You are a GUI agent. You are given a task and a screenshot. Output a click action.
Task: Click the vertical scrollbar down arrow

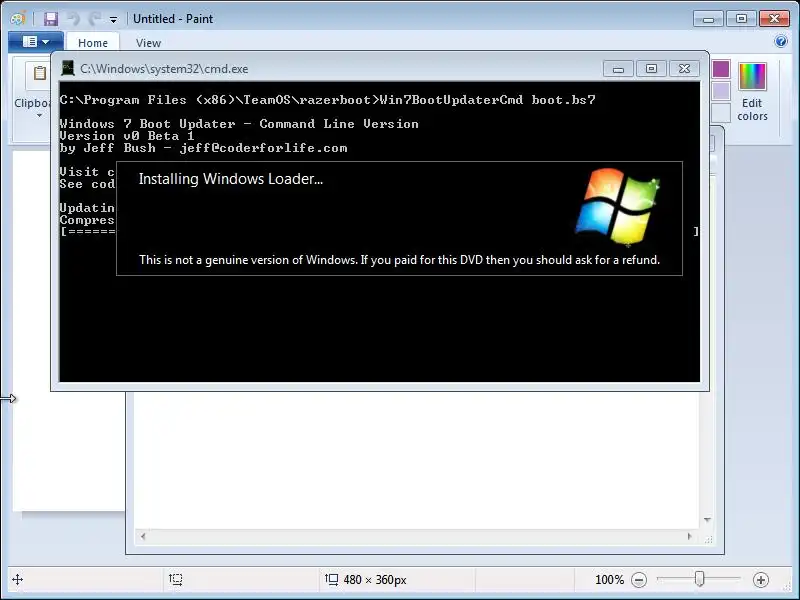(x=707, y=520)
